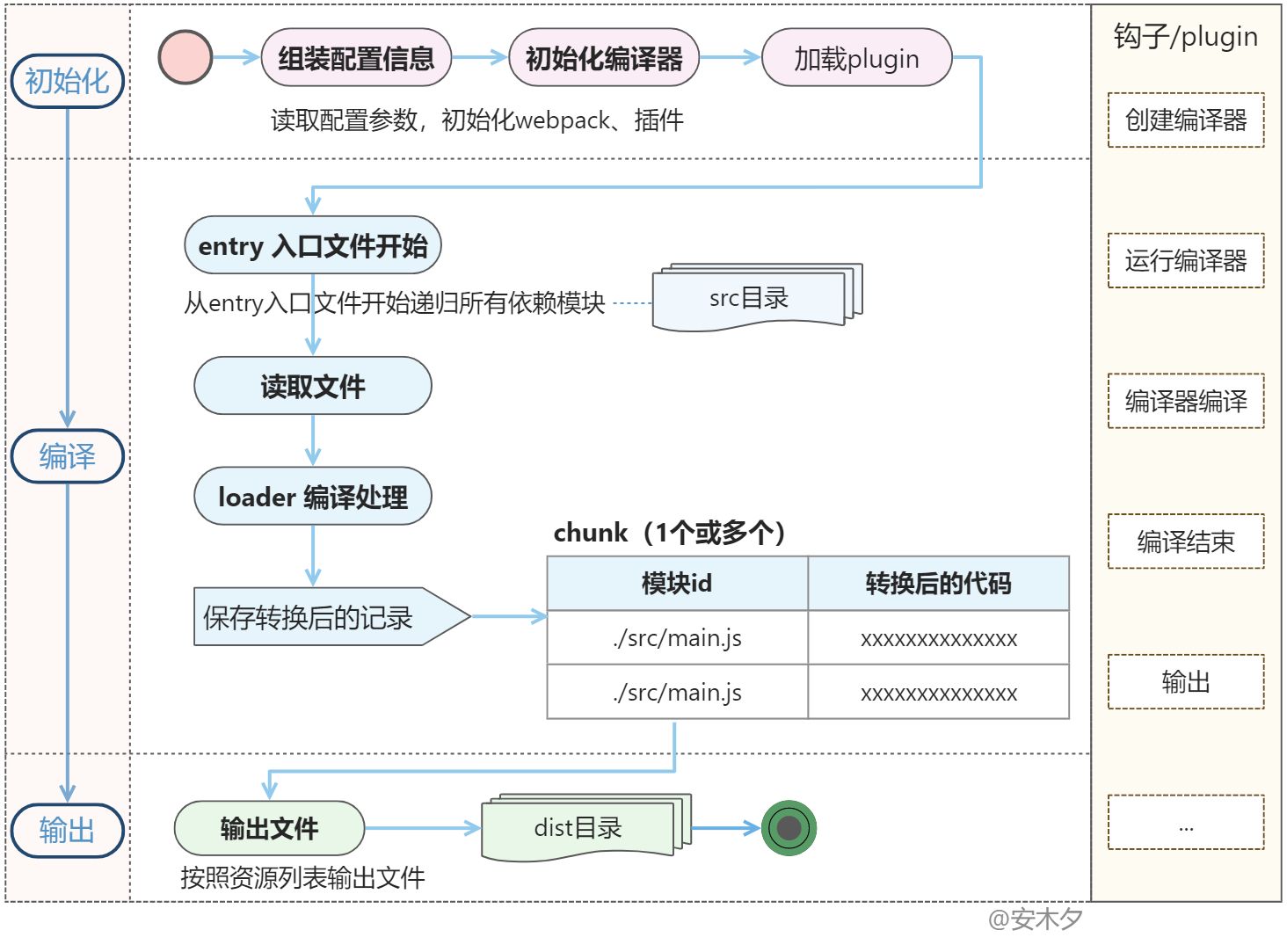Select the loader 编译处理 node

coord(313,497)
